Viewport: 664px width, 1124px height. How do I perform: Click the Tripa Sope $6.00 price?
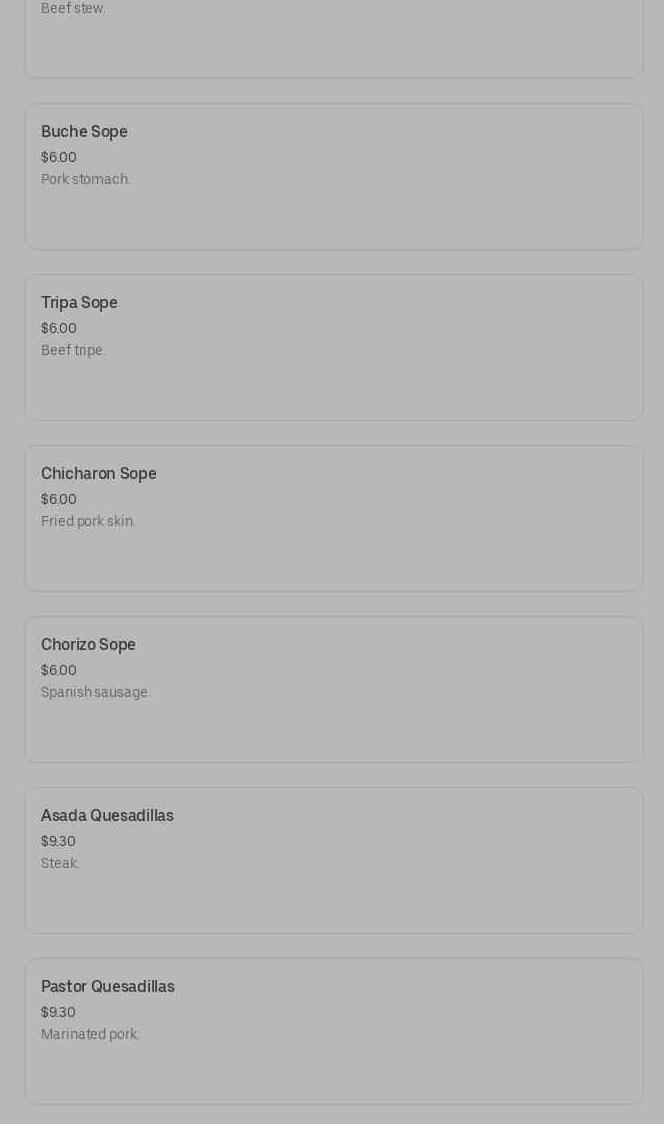59,328
